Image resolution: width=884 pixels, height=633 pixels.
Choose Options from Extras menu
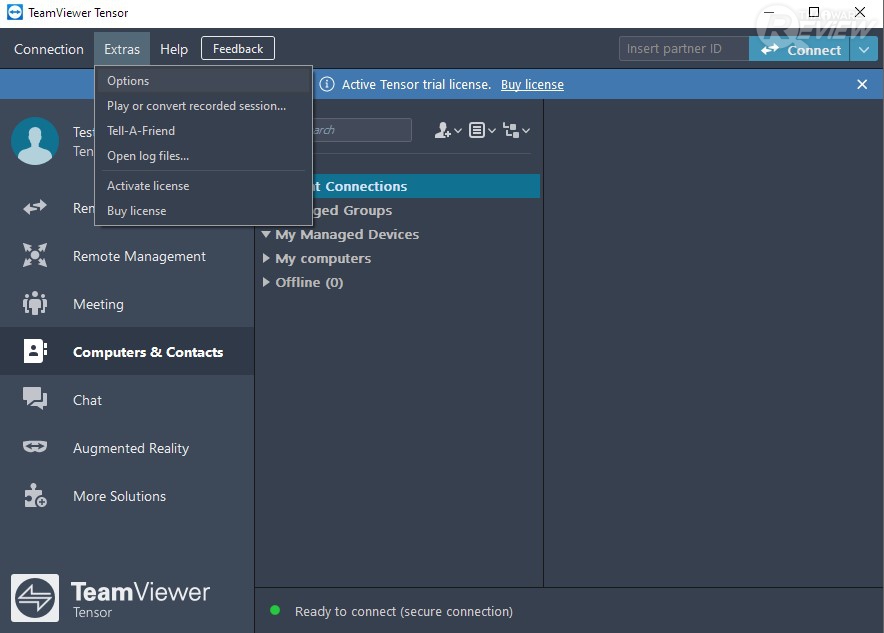tap(204, 81)
